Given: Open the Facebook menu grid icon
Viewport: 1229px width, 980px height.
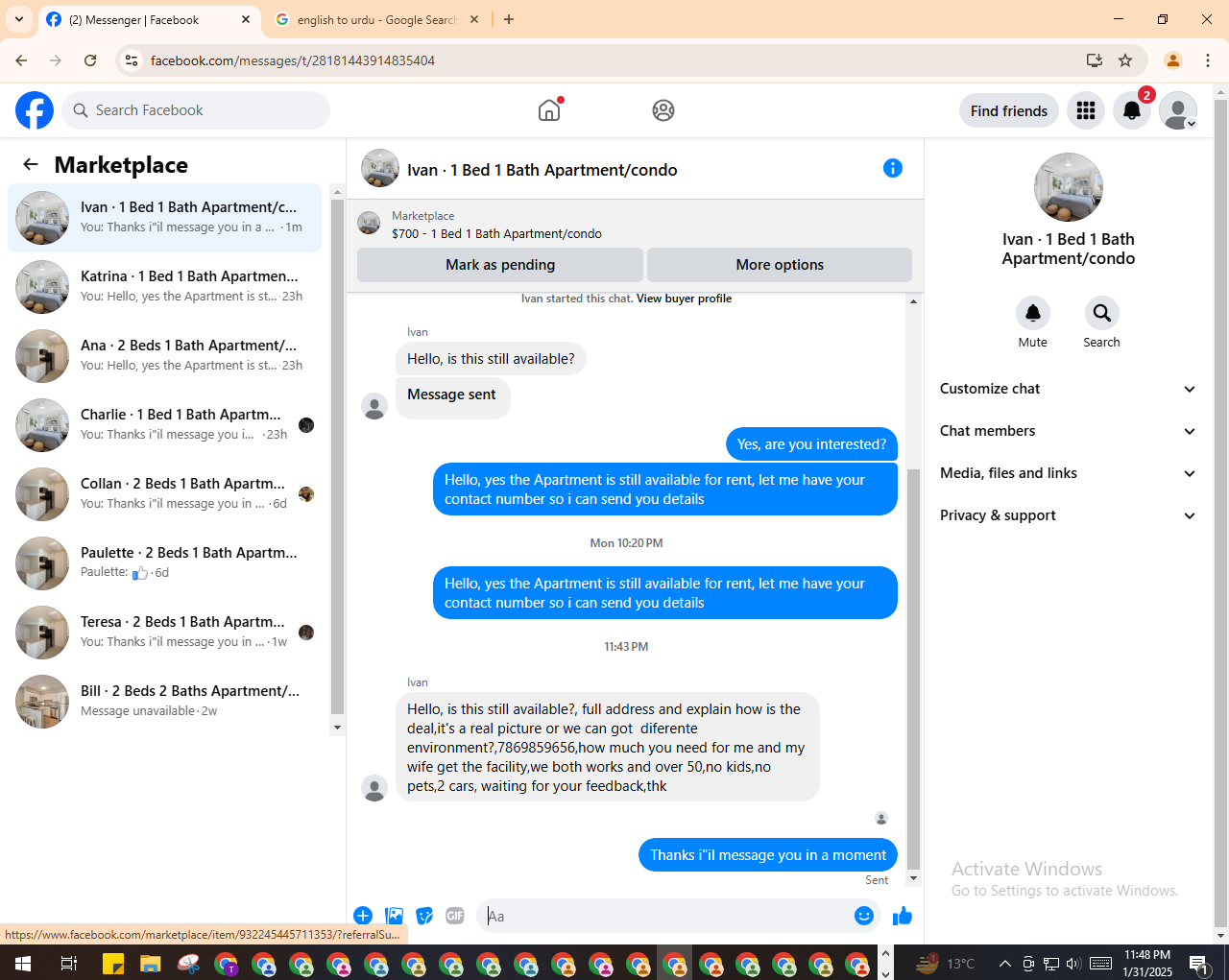Looking at the screenshot, I should tap(1086, 110).
